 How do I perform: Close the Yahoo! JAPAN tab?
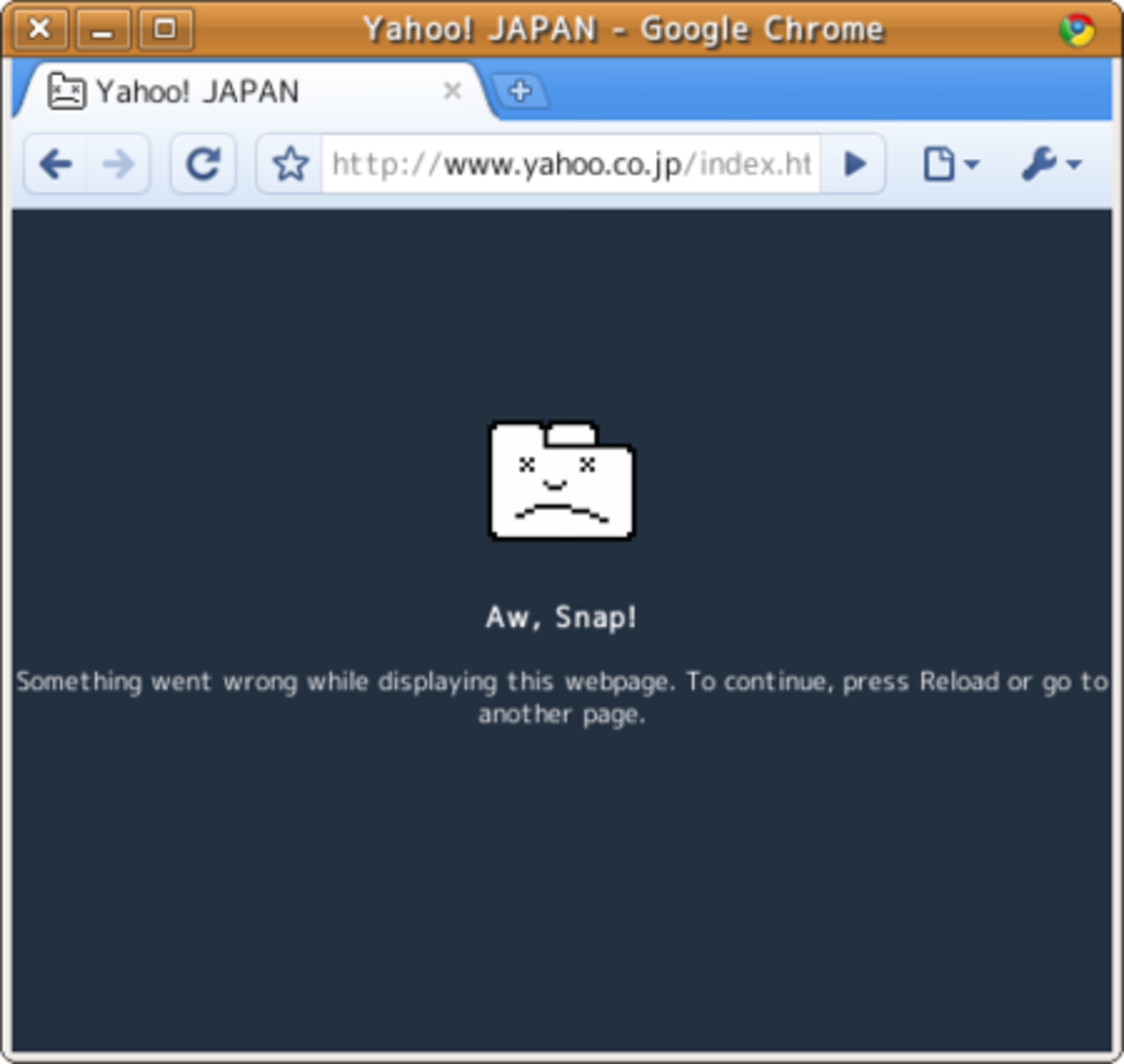(x=452, y=91)
